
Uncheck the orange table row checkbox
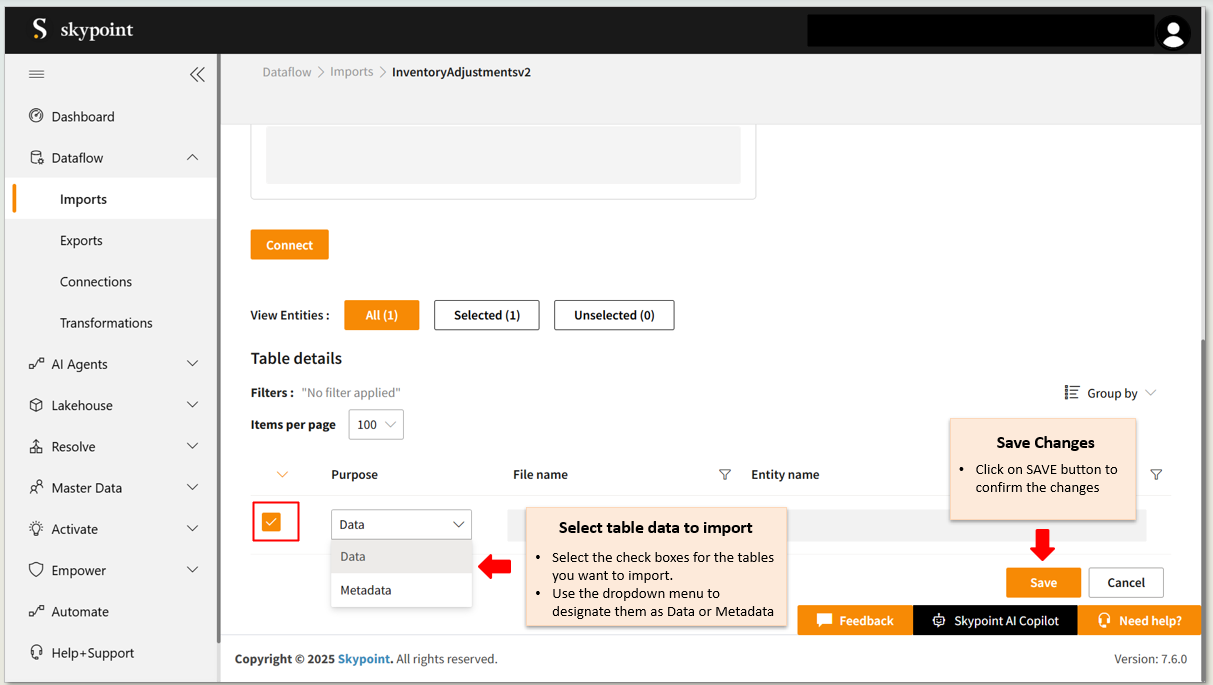click(271, 522)
